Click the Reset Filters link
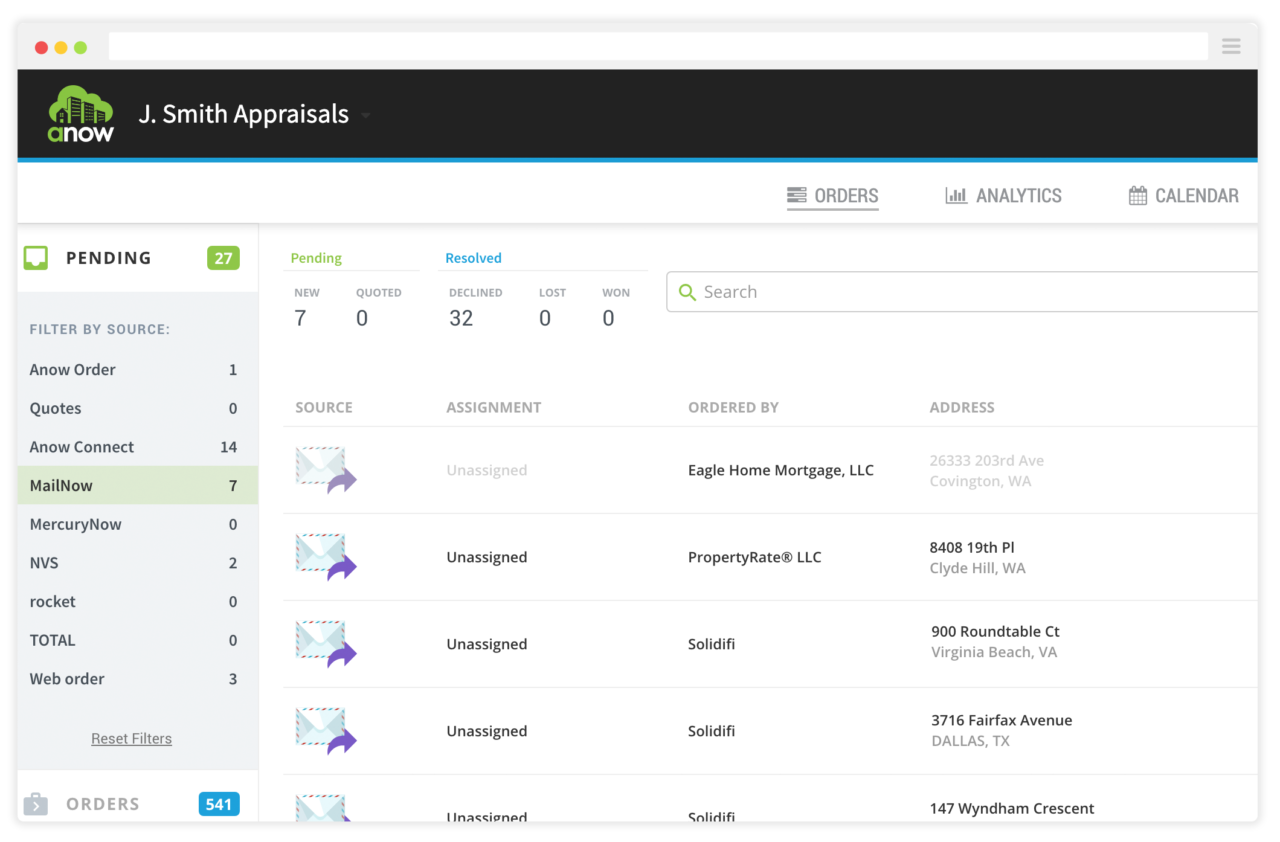 coord(131,739)
